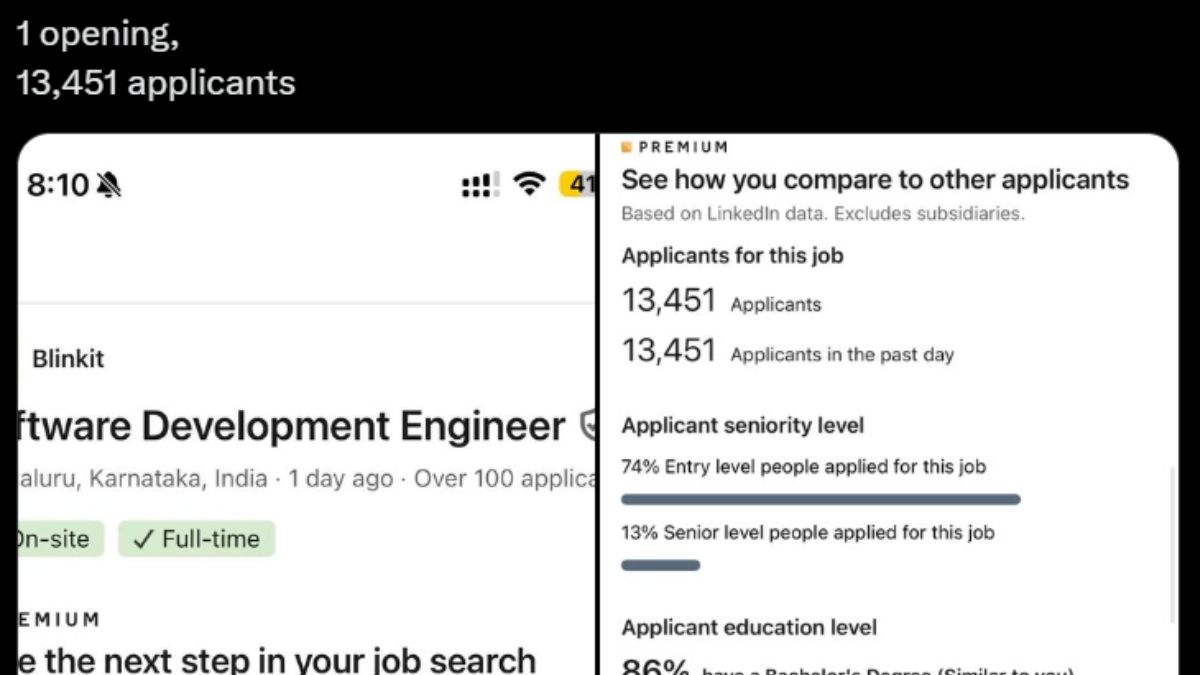Click the muted bell icon in status bar
The width and height of the screenshot is (1200, 675).
(108, 185)
